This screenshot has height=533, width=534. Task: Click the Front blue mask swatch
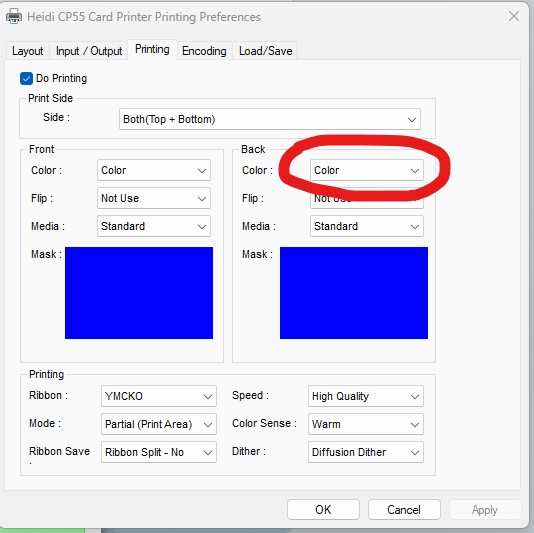(139, 293)
